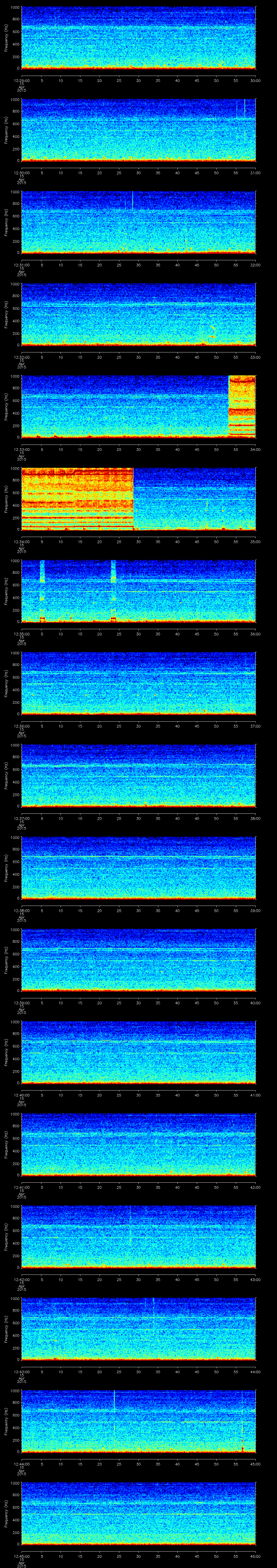This screenshot has height=1568, width=277.
Task: Click the spectrogram plot beginning 12:32:00
Action: (138, 315)
